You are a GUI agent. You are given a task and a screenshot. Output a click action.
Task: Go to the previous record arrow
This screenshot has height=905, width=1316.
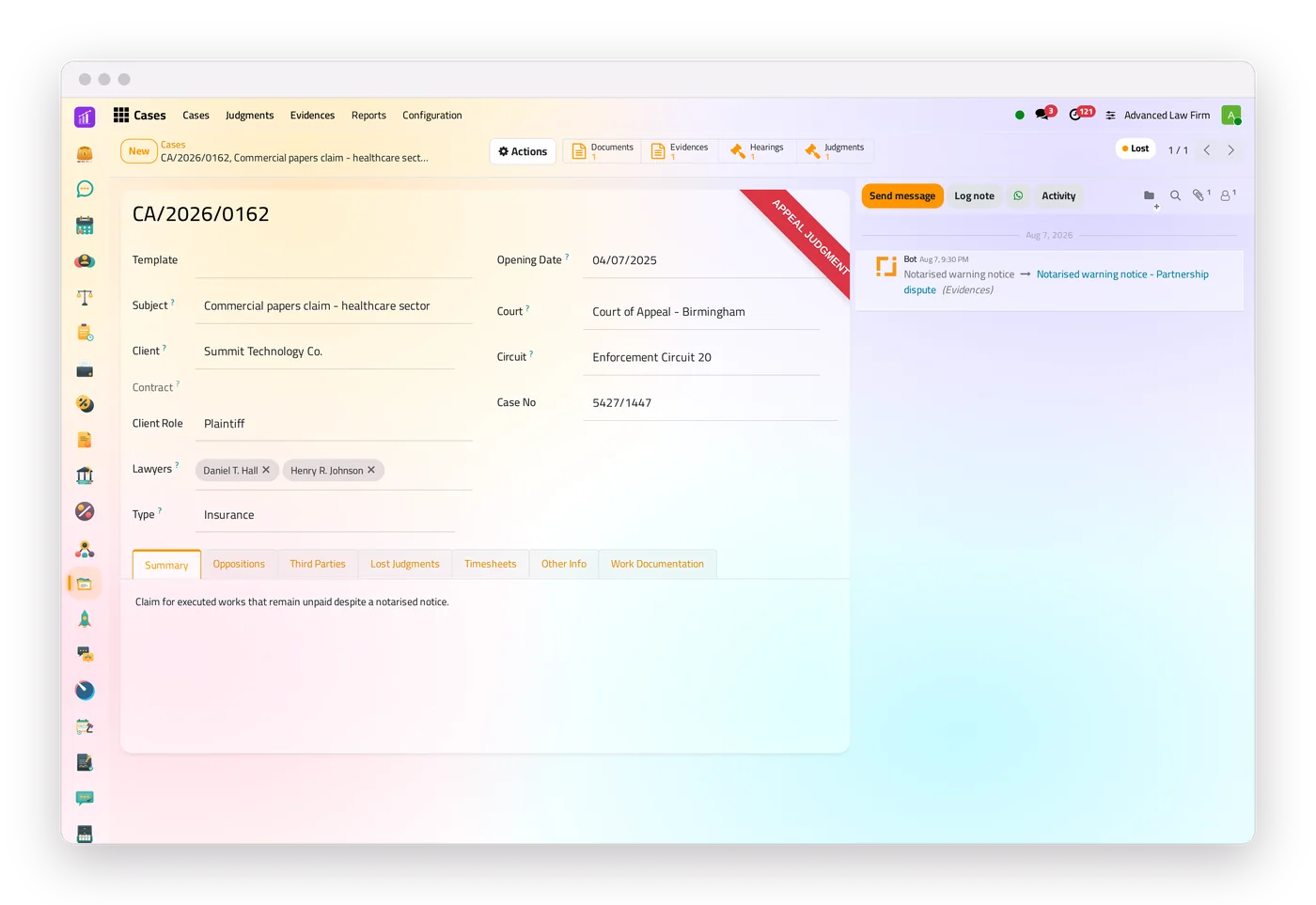click(x=1207, y=150)
